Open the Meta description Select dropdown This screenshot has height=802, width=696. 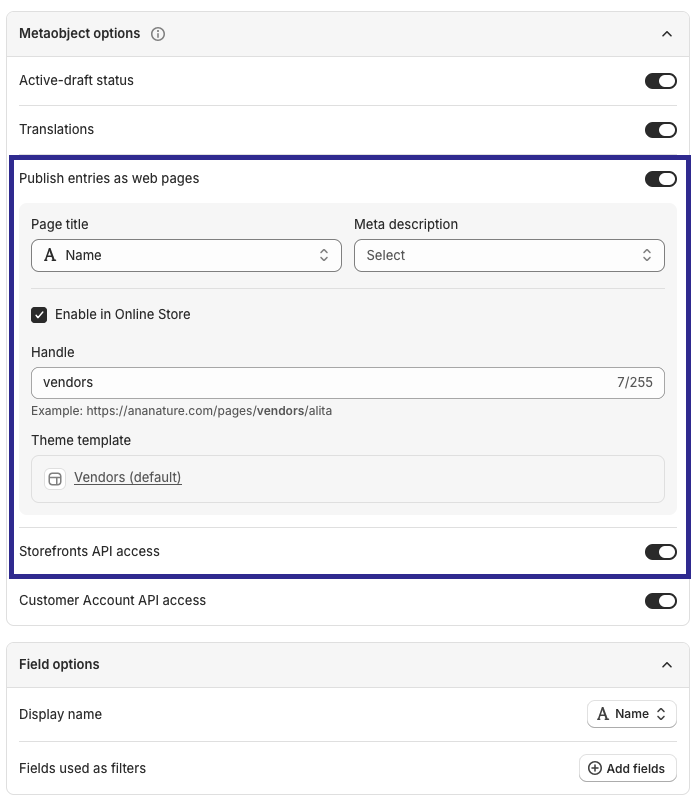point(509,255)
